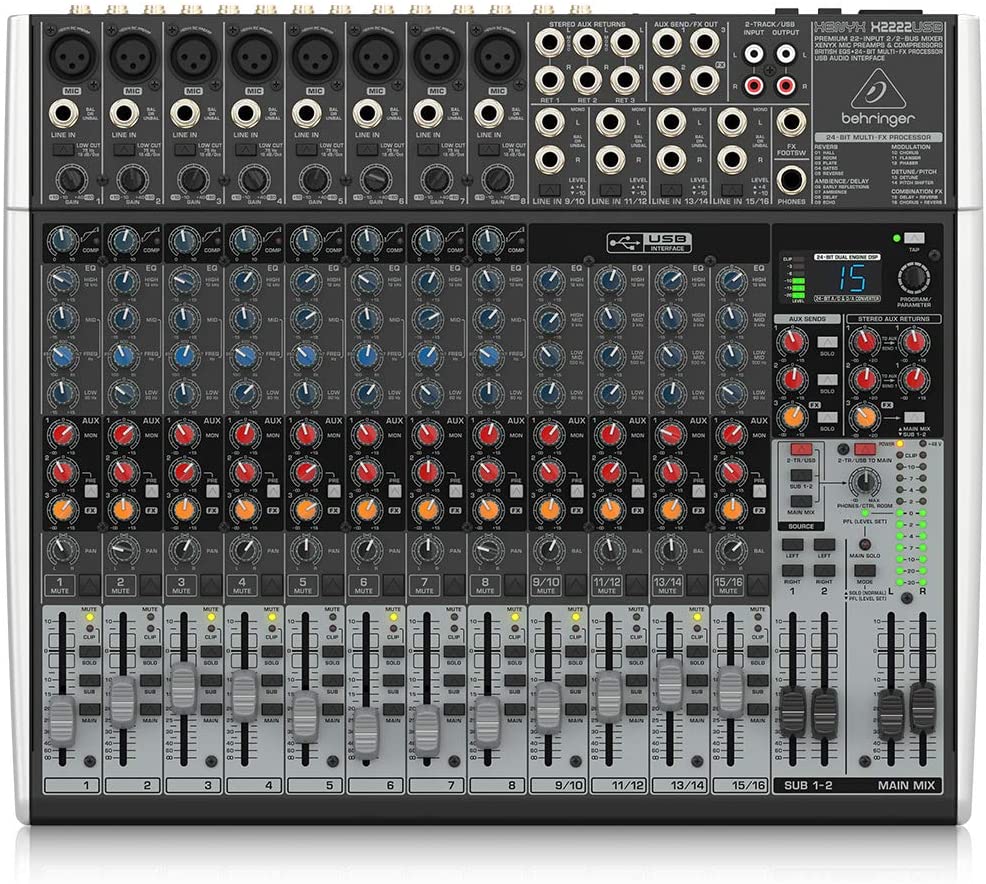Image resolution: width=986 pixels, height=884 pixels.
Task: Click the PHONES/CTRL ROOM level knob
Action: (x=865, y=482)
